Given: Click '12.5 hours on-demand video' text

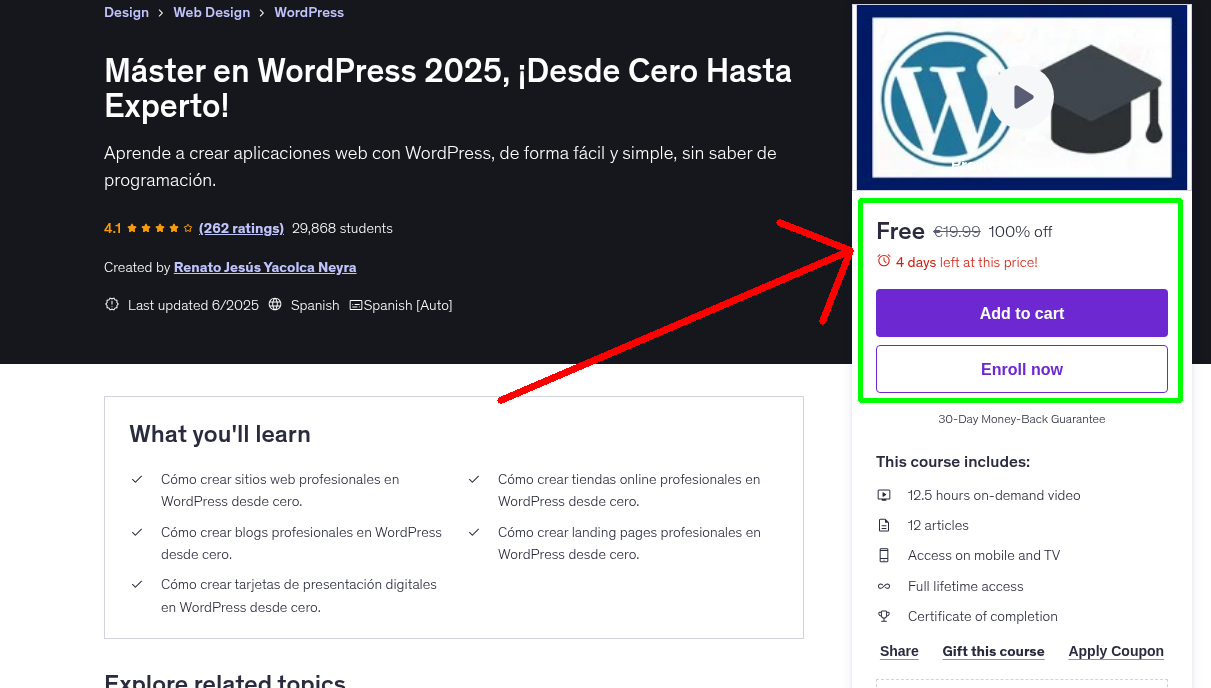Looking at the screenshot, I should pos(994,495).
